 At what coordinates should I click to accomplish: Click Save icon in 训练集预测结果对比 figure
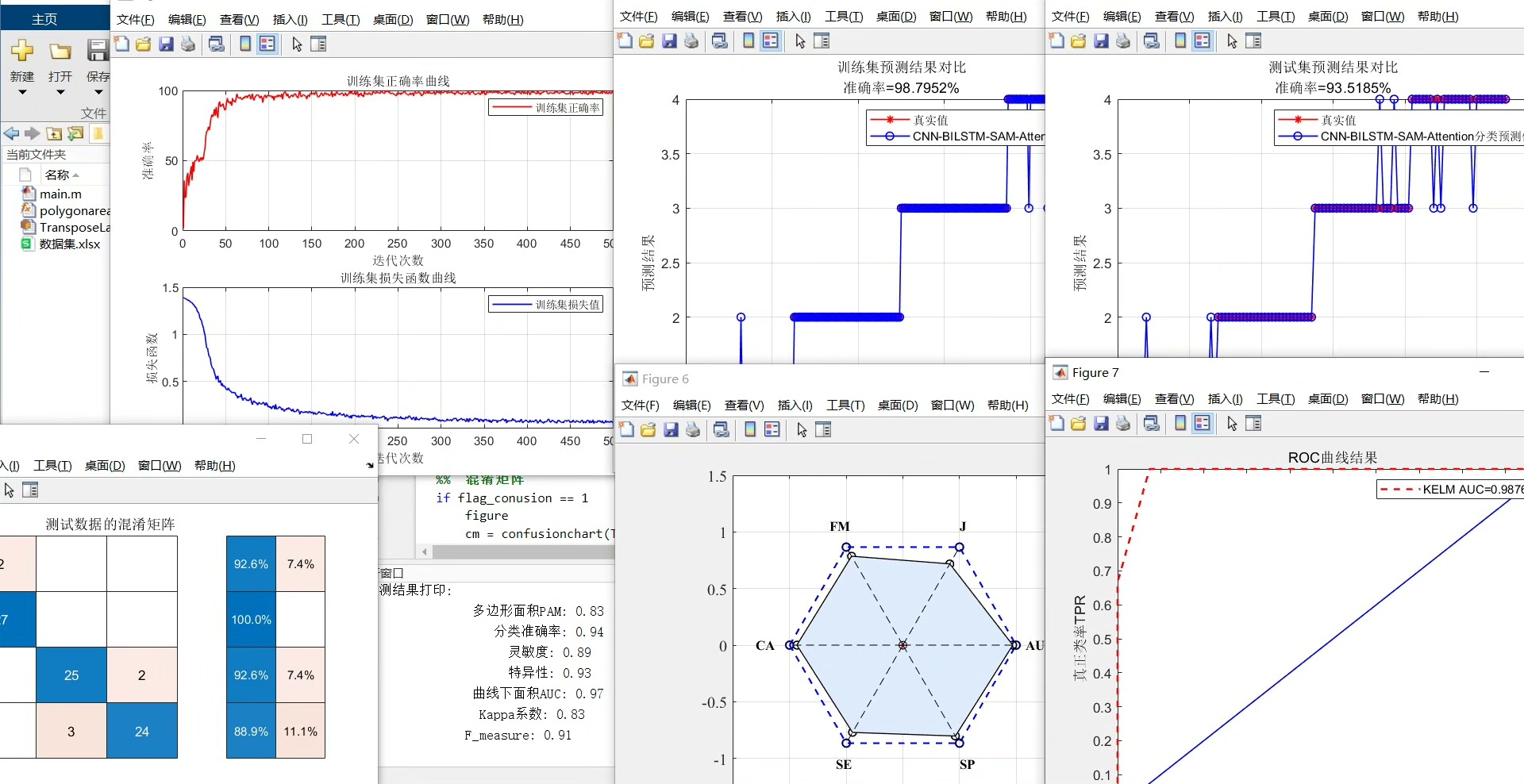(x=669, y=41)
